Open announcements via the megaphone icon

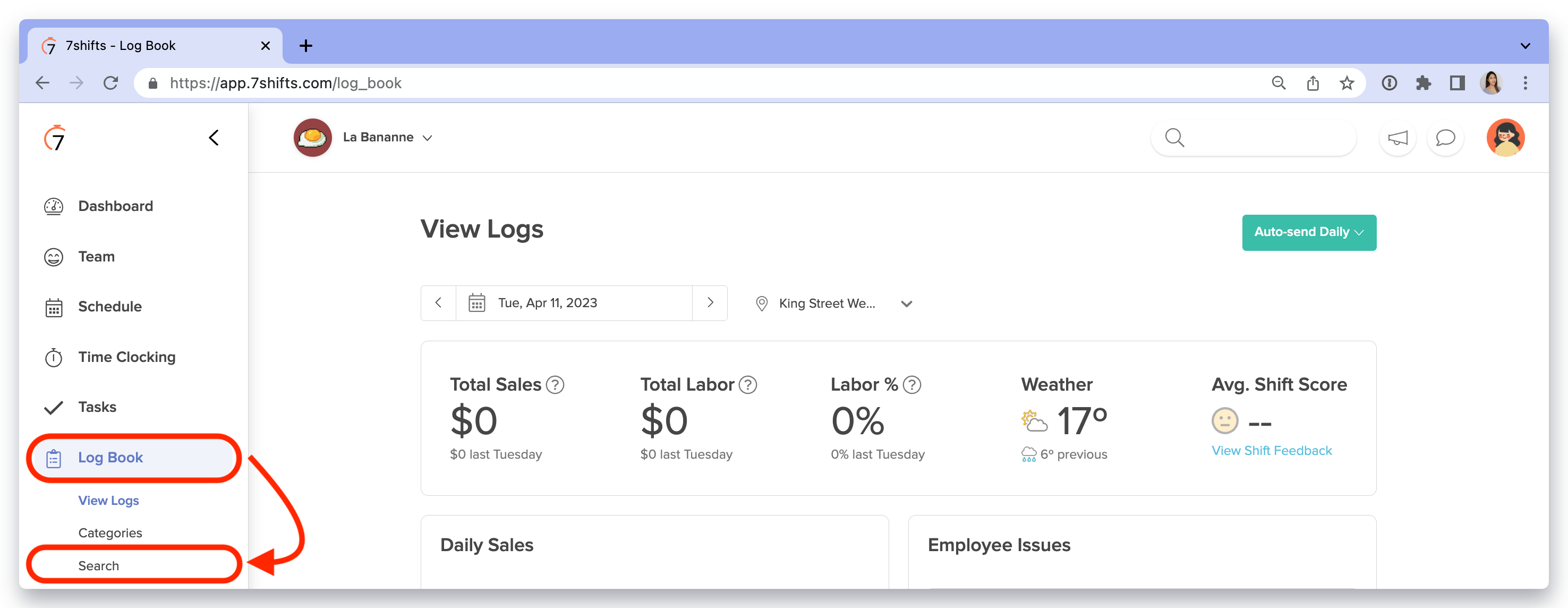click(1397, 138)
